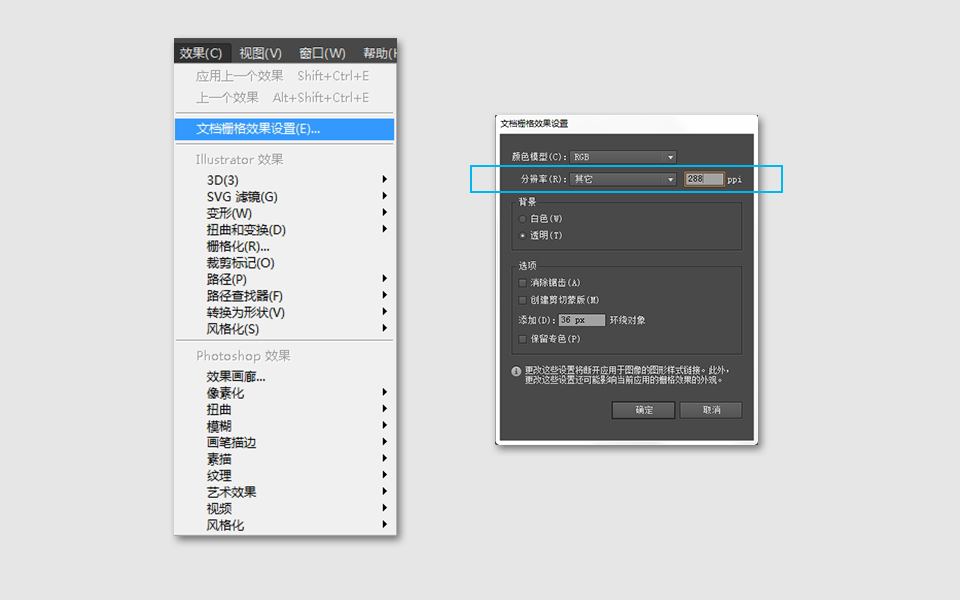Viewport: 960px width, 600px height.
Task: Click the info icon beside the warning text
Action: pyautogui.click(x=516, y=371)
